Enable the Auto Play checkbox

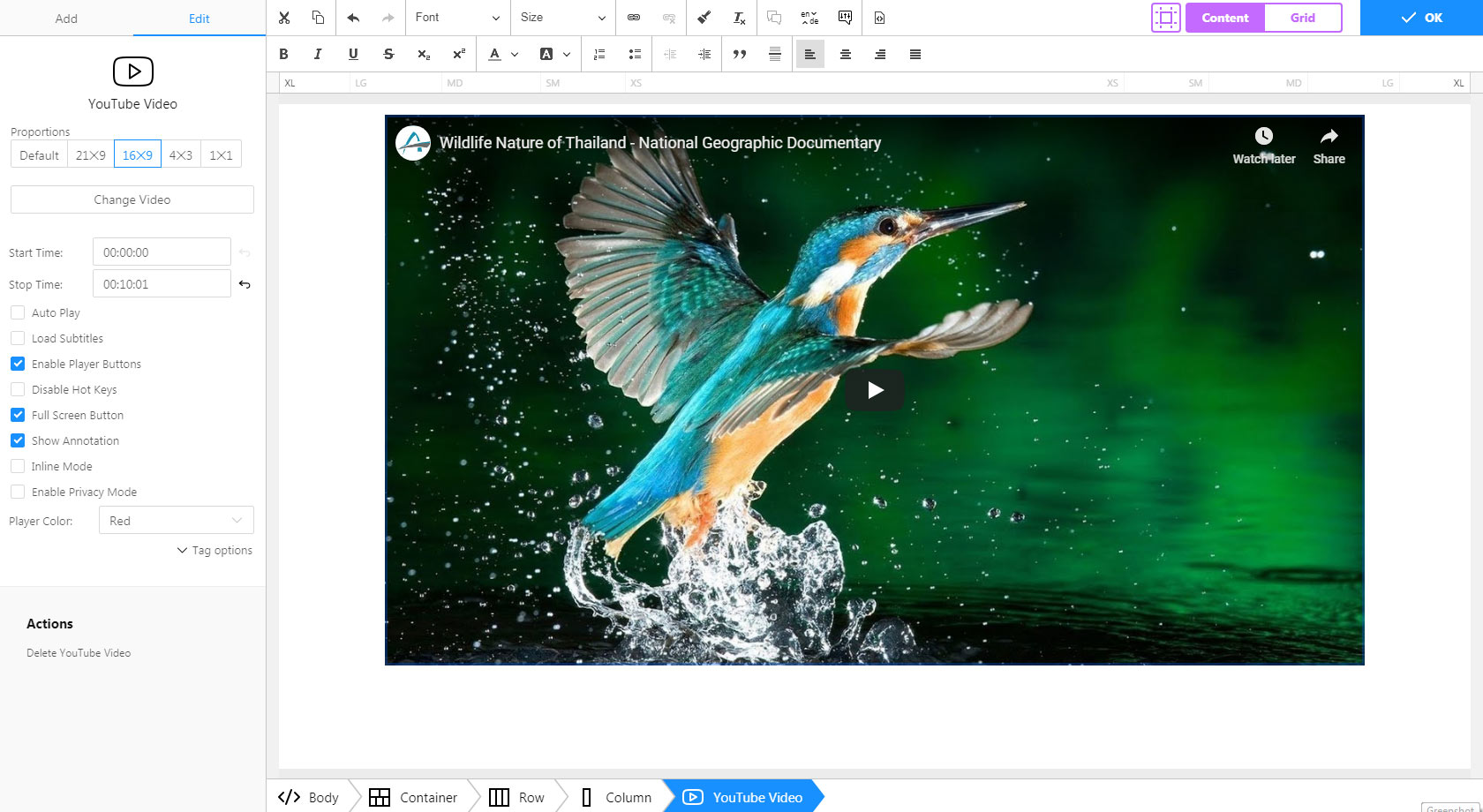point(18,312)
